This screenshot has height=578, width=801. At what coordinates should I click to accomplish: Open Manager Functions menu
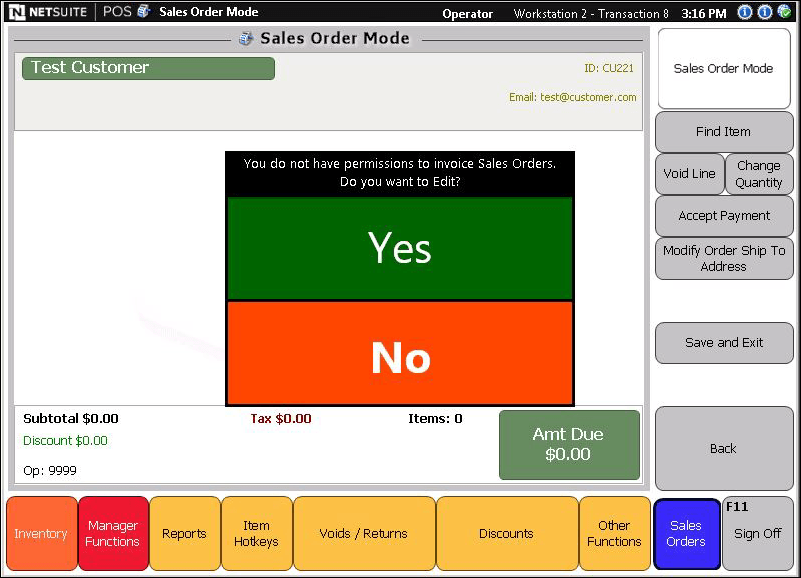coord(113,533)
